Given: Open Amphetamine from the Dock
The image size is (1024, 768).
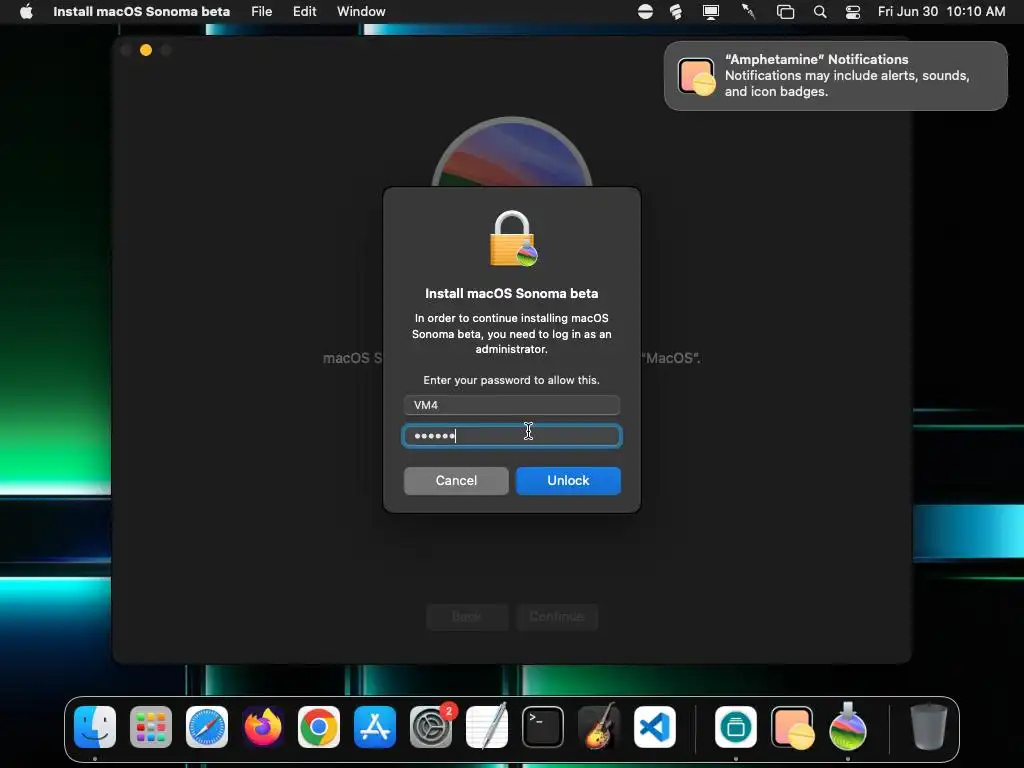Looking at the screenshot, I should [792, 727].
